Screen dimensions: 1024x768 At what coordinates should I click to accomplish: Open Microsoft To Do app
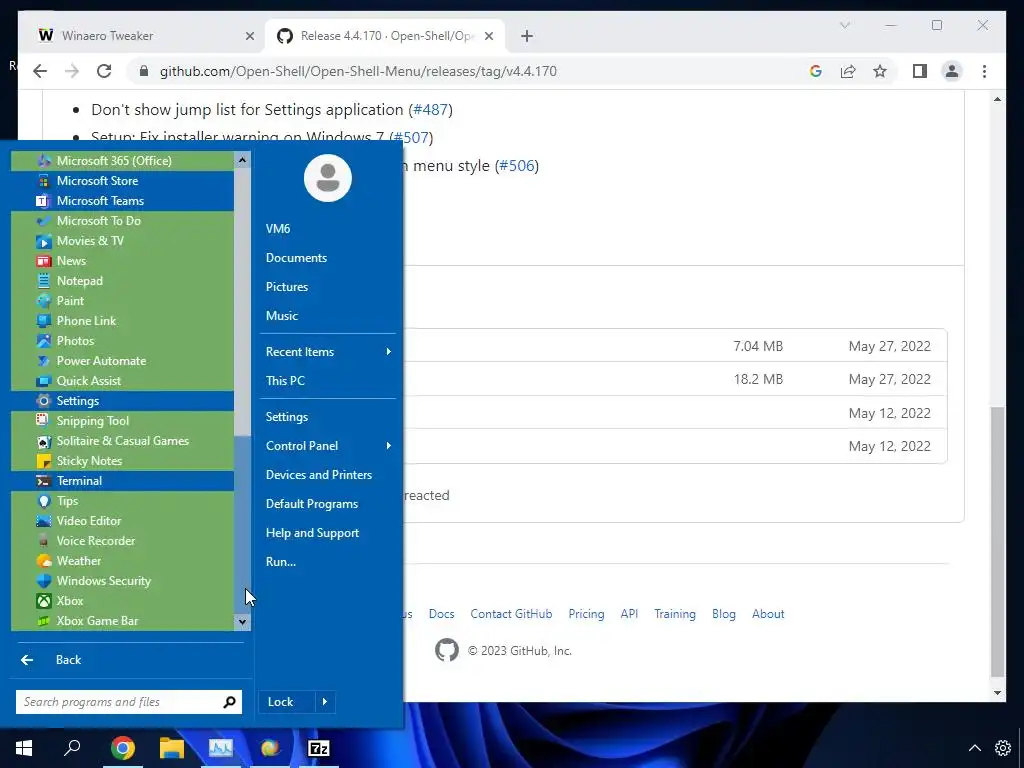[x=122, y=221]
